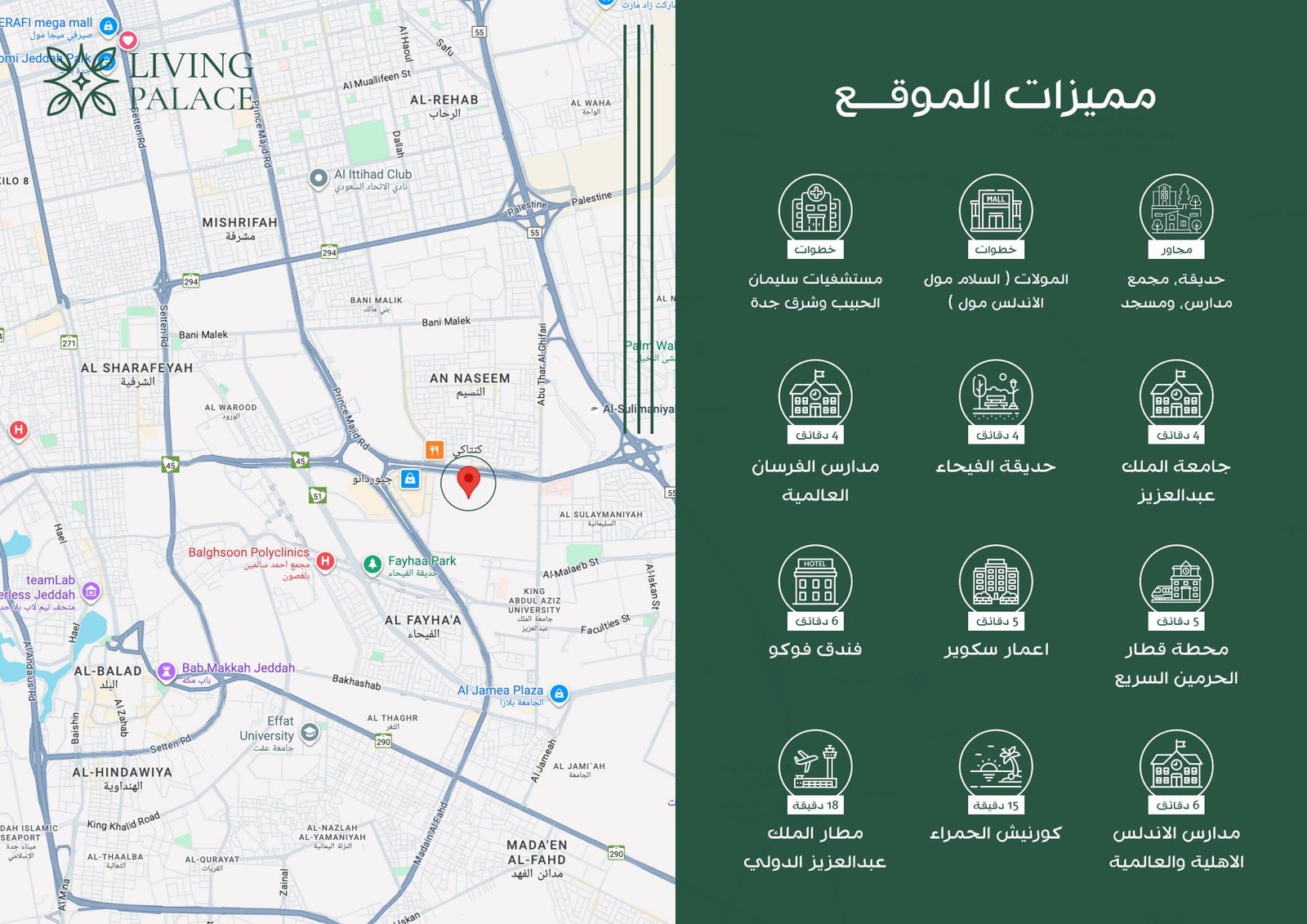
Task: Click Fayhaa Park green marker on map
Action: pyautogui.click(x=372, y=564)
